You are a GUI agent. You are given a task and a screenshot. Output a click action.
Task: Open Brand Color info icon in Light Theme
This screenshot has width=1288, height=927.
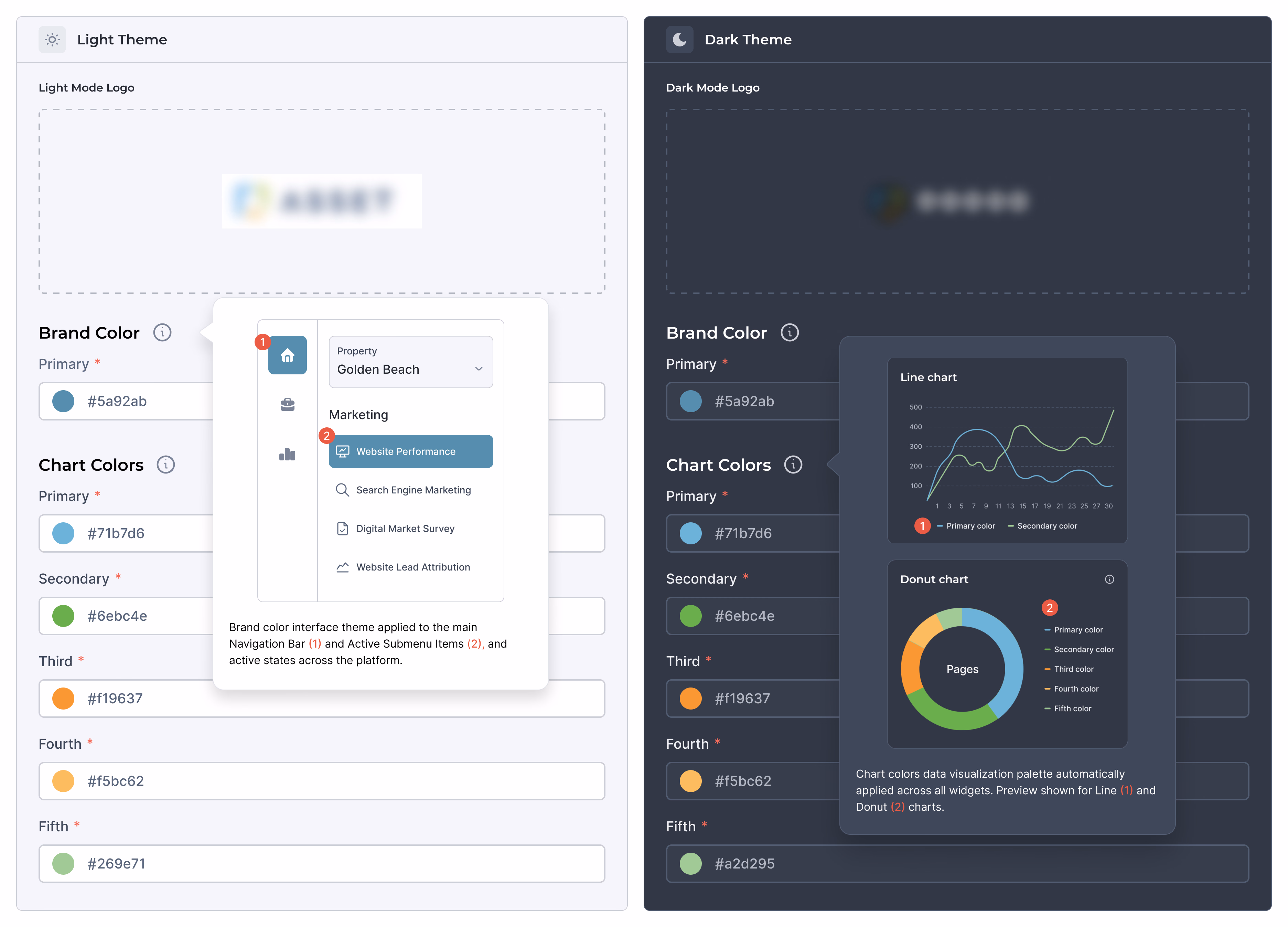[x=162, y=332]
